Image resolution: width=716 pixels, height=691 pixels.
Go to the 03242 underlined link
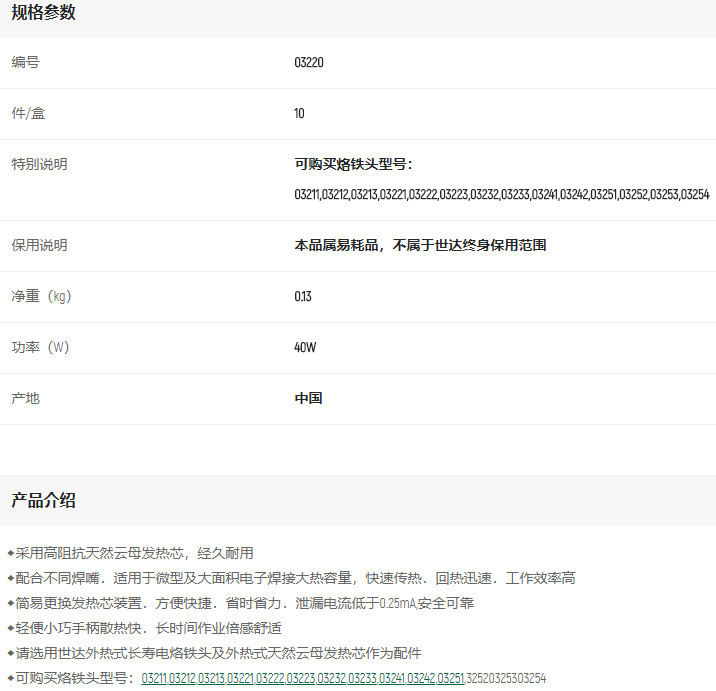pyautogui.click(x=421, y=678)
